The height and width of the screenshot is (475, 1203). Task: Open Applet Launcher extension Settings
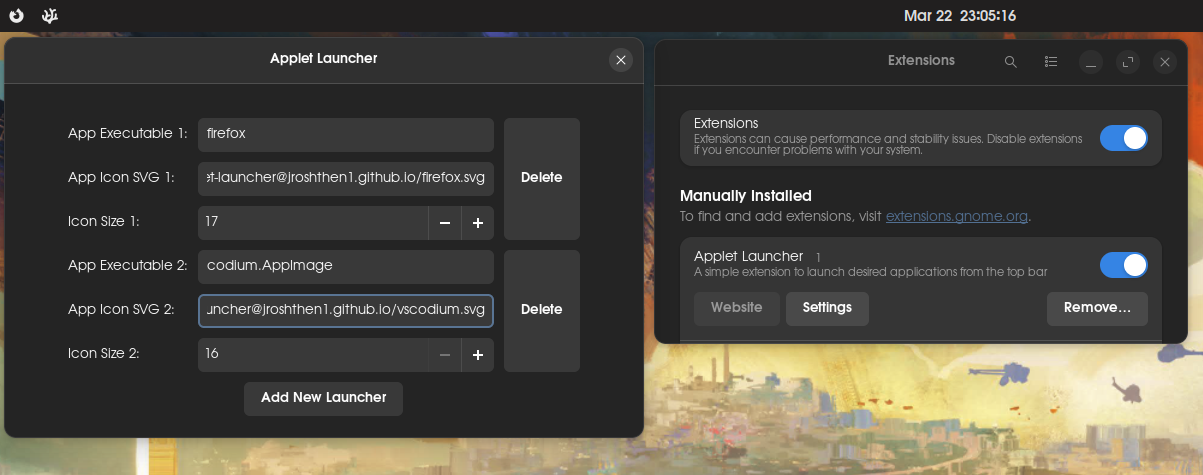(x=827, y=308)
